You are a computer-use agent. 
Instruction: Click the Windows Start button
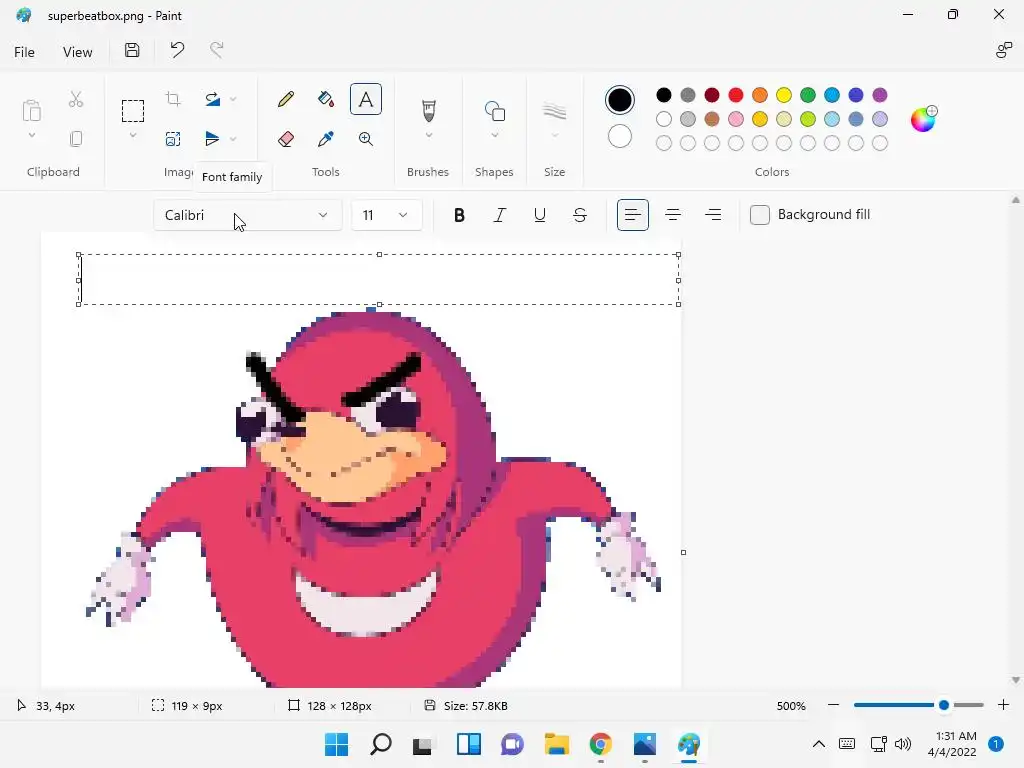(x=336, y=744)
